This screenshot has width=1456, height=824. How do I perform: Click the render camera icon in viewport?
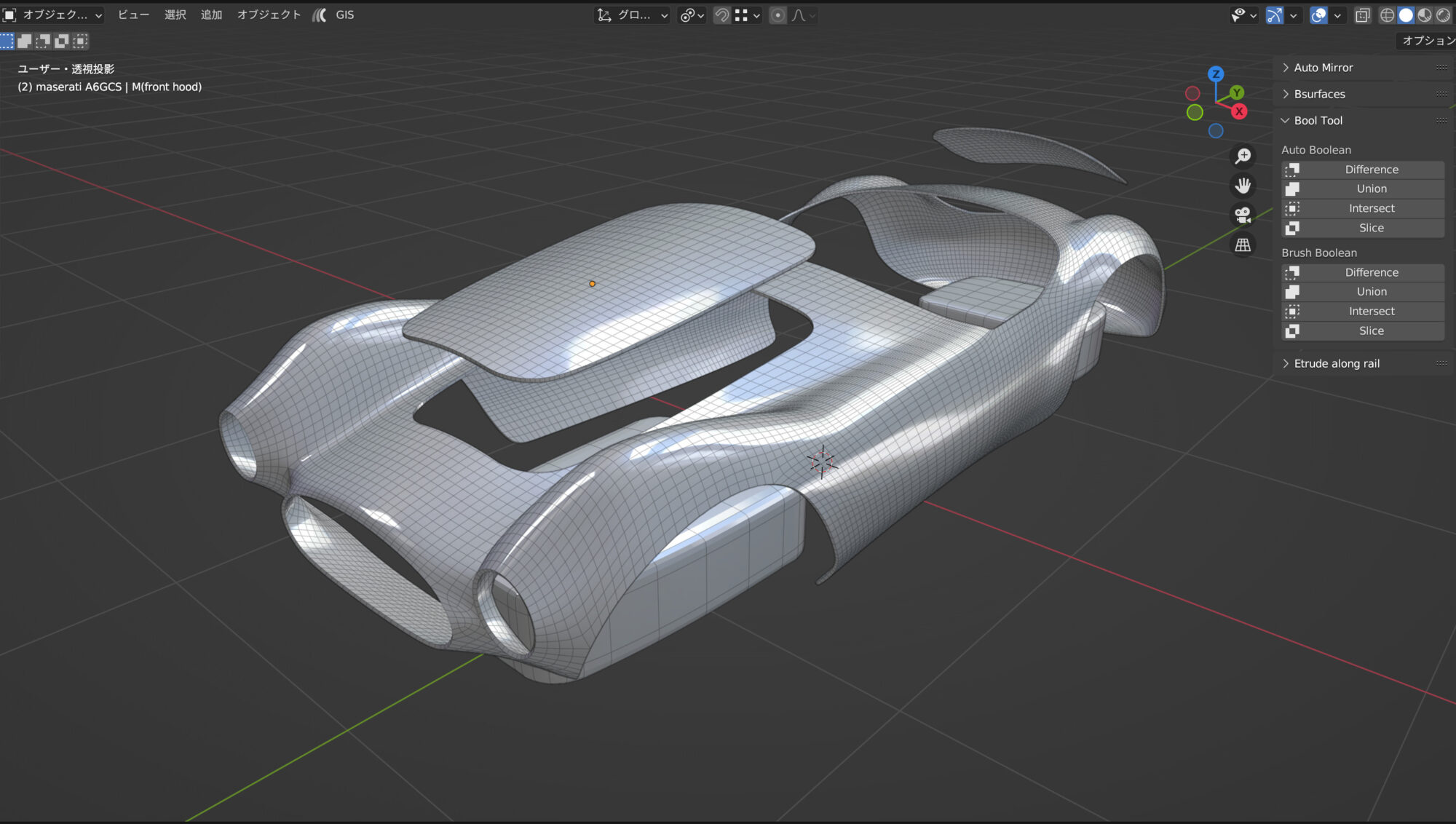pyautogui.click(x=1243, y=214)
